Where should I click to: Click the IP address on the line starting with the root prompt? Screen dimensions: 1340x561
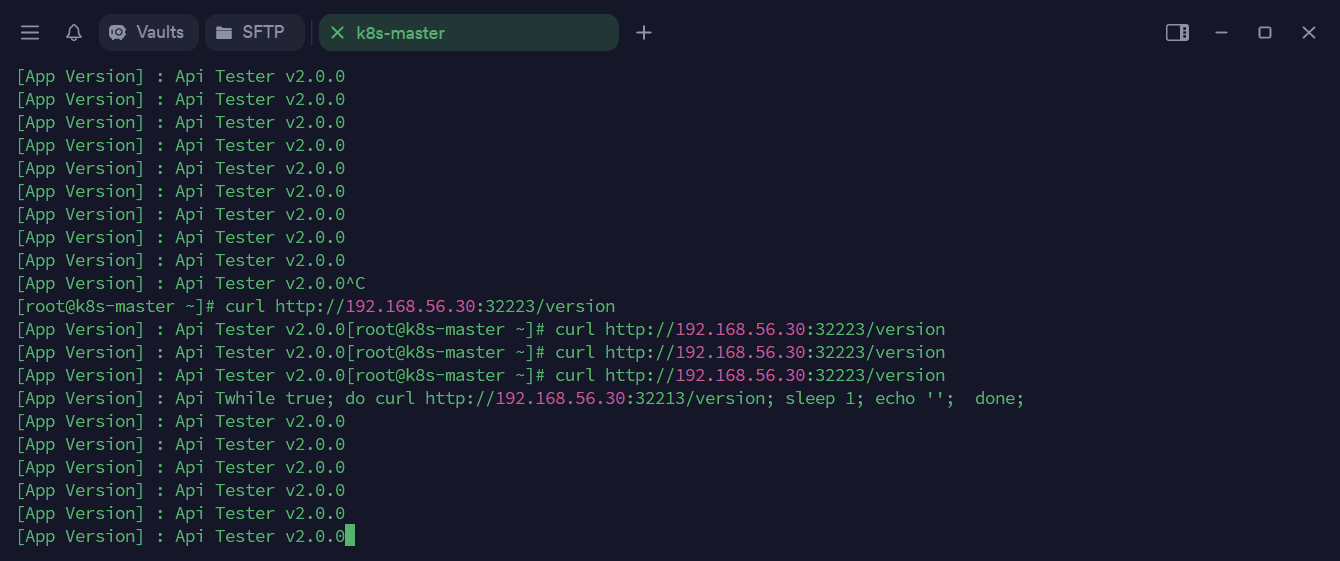[x=410, y=306]
